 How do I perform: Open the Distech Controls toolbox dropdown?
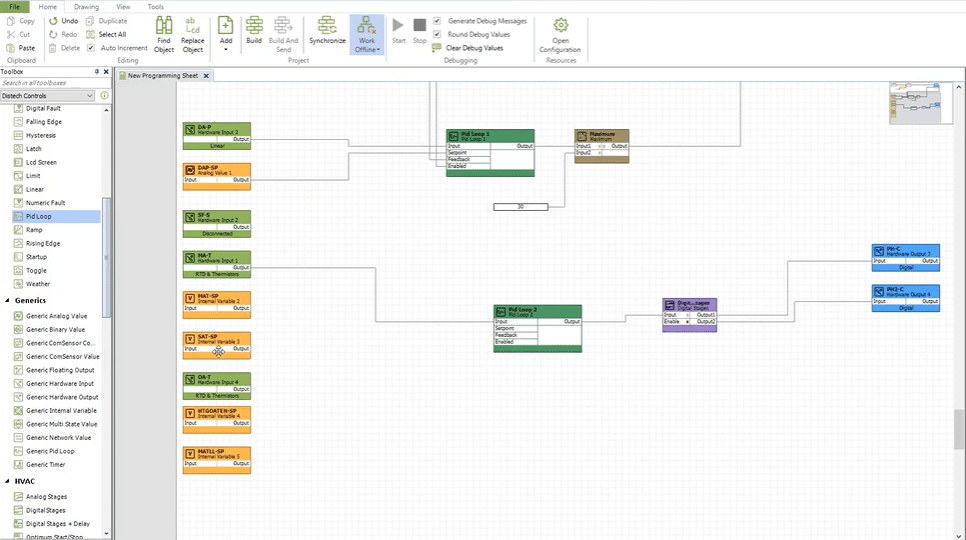pyautogui.click(x=47, y=95)
